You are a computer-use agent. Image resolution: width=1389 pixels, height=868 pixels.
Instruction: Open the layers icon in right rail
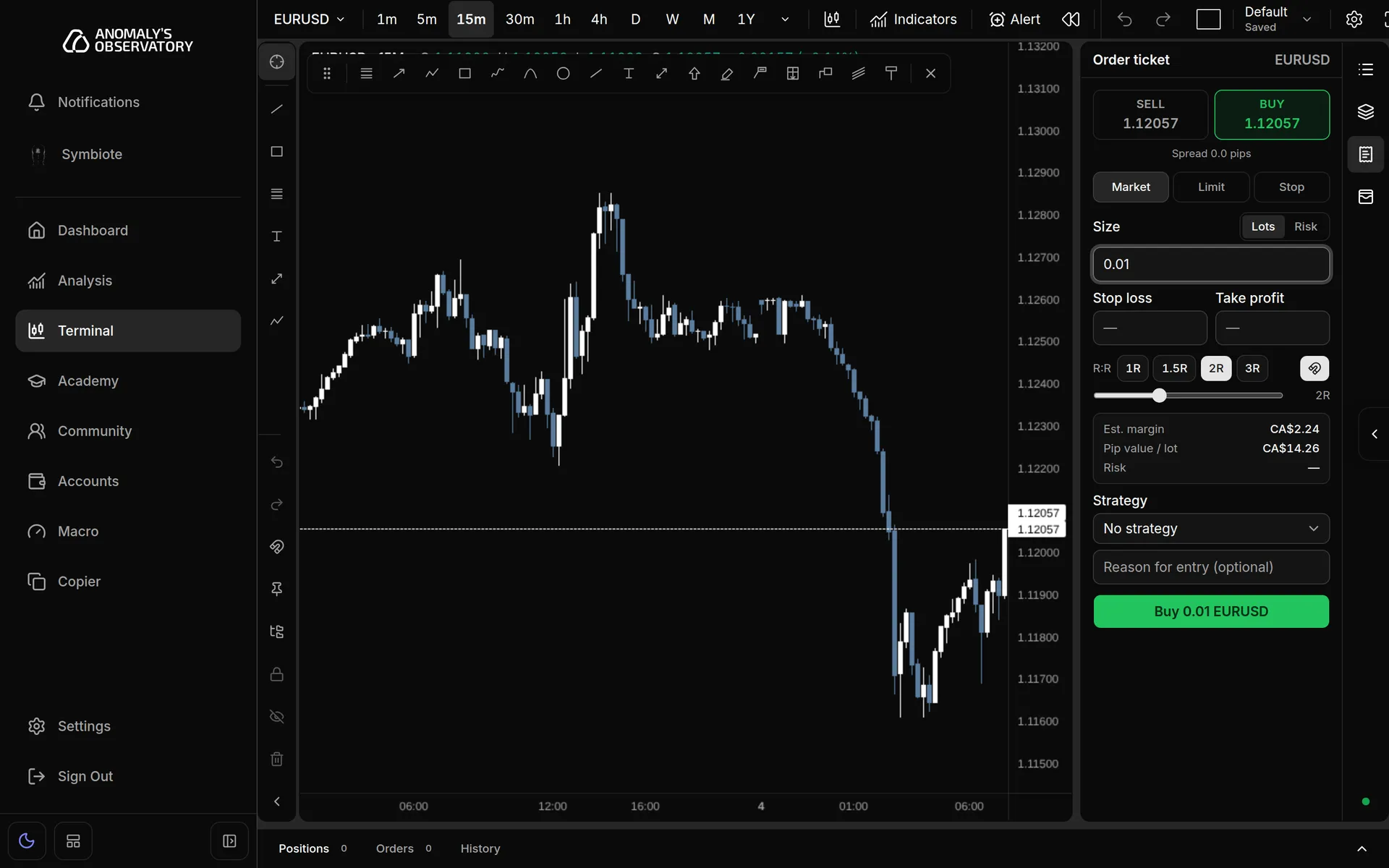[x=1366, y=112]
